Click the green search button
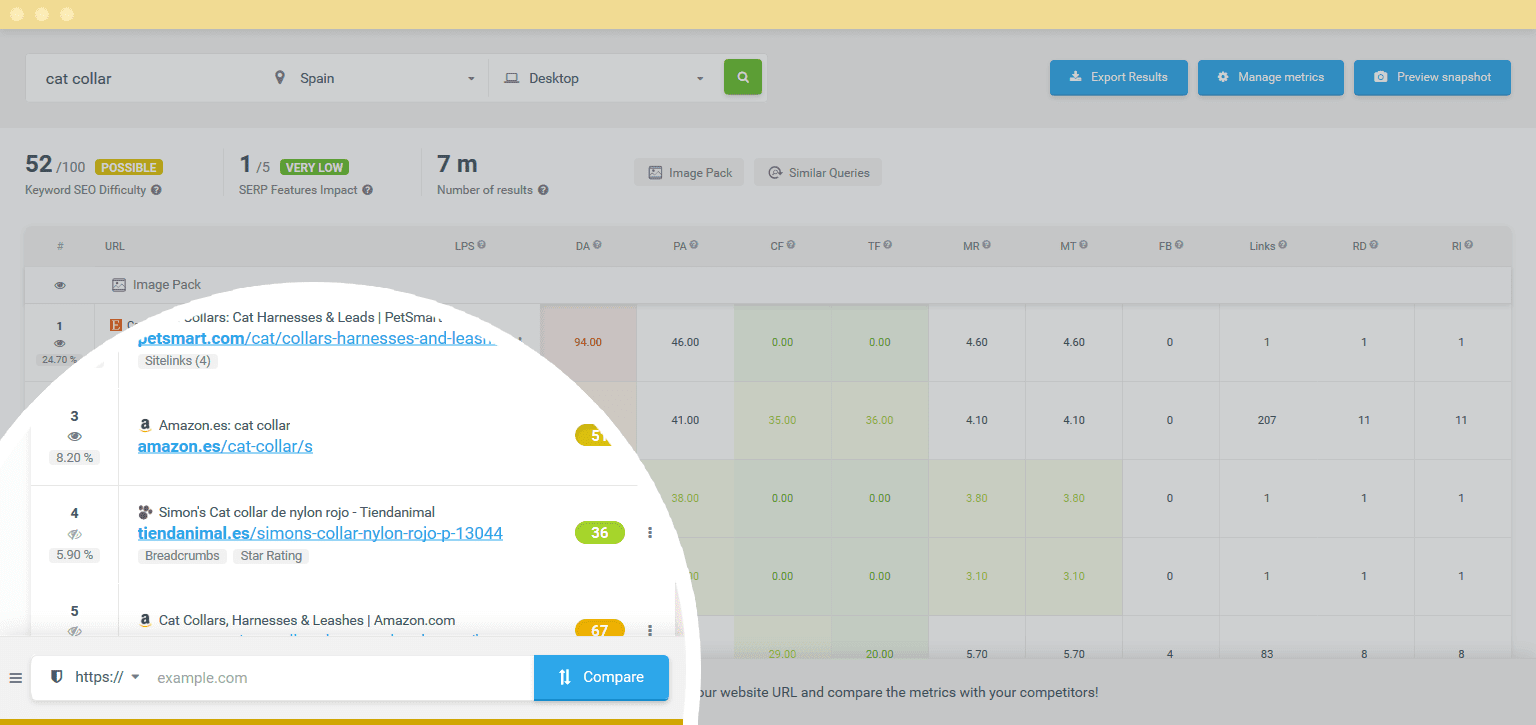This screenshot has width=1536, height=725. pos(742,77)
